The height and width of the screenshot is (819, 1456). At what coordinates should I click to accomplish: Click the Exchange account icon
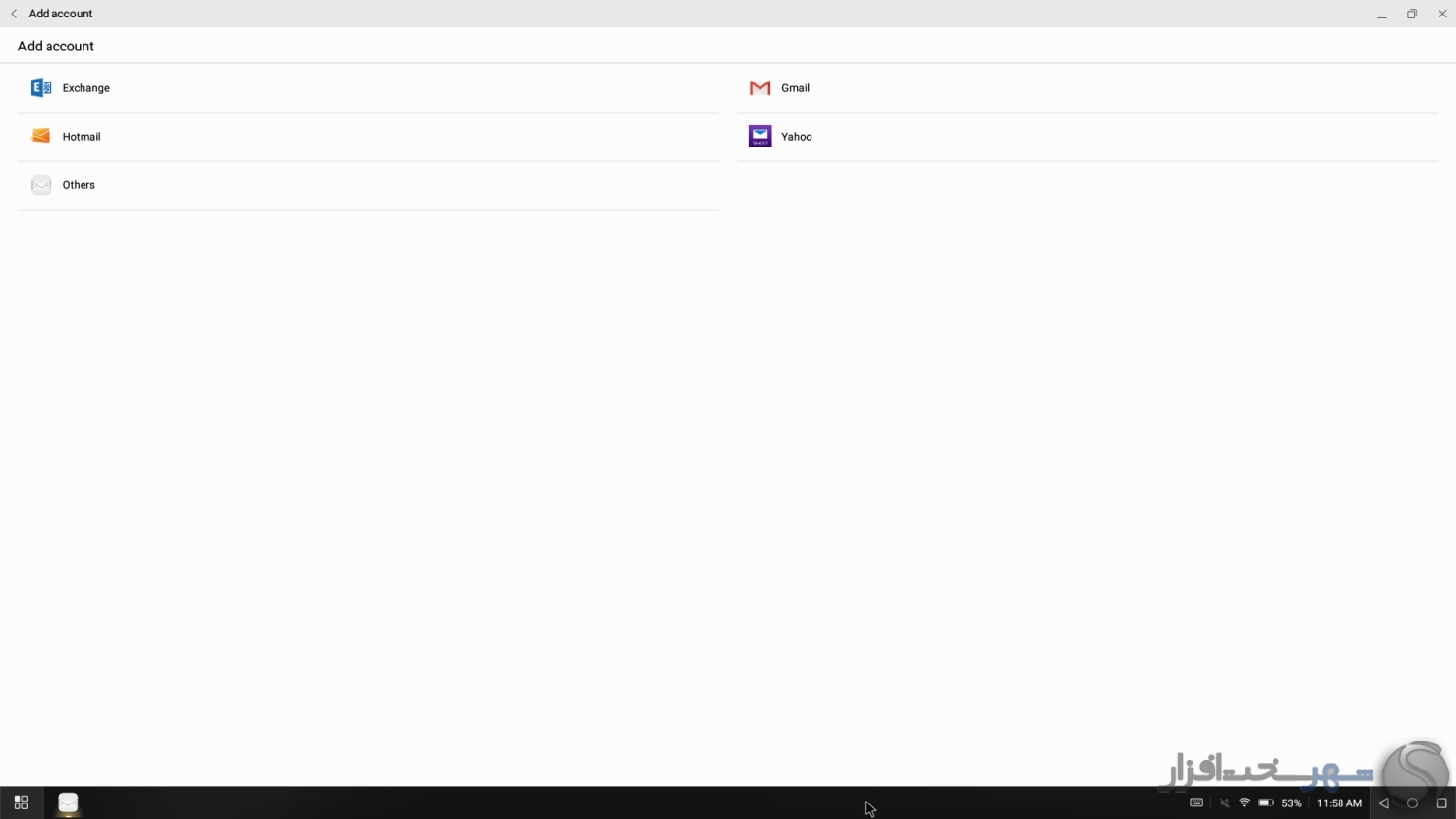[x=41, y=88]
